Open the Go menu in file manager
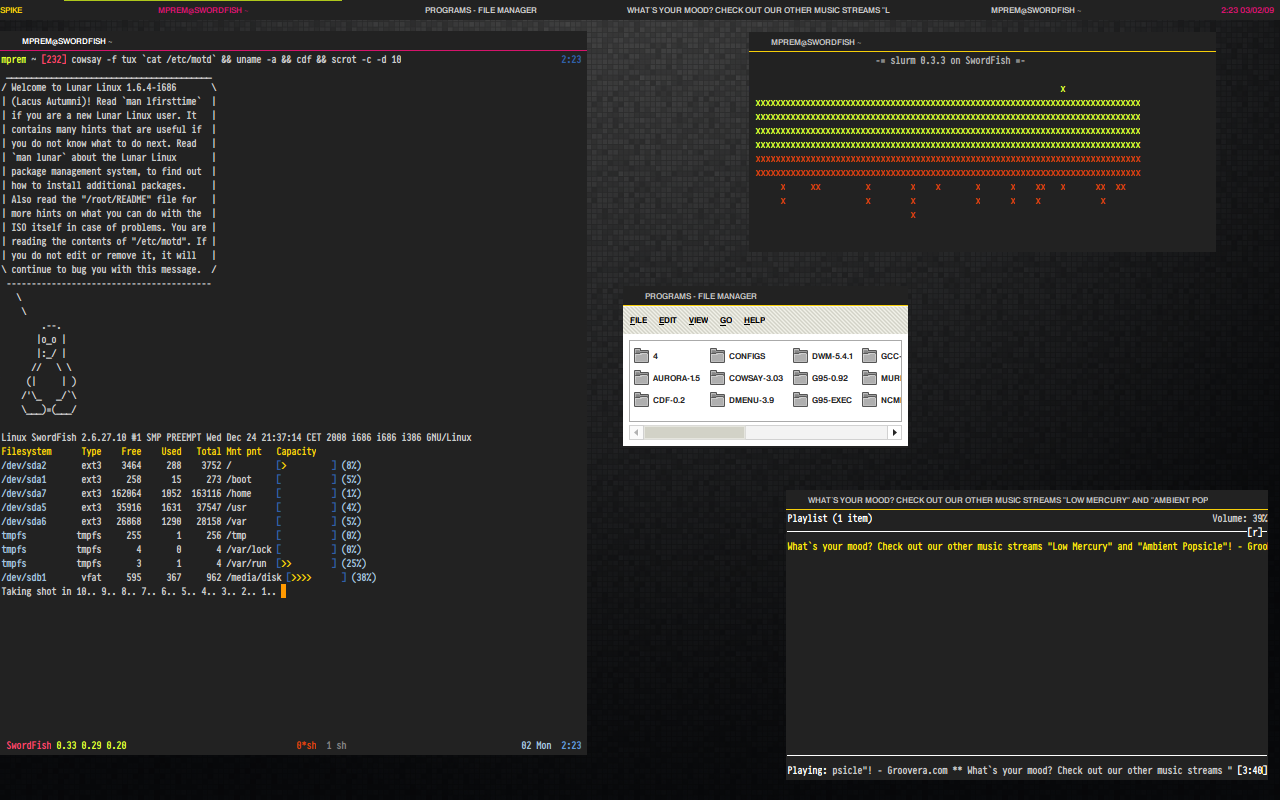 (726, 320)
